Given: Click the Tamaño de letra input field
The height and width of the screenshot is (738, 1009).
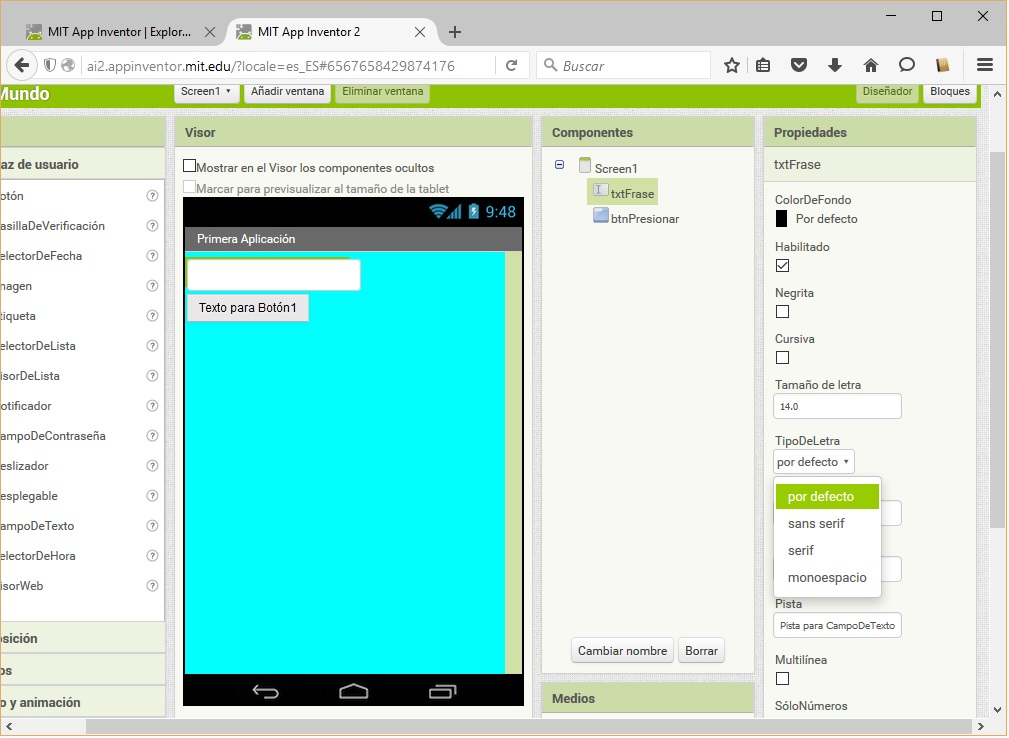Looking at the screenshot, I should click(837, 406).
